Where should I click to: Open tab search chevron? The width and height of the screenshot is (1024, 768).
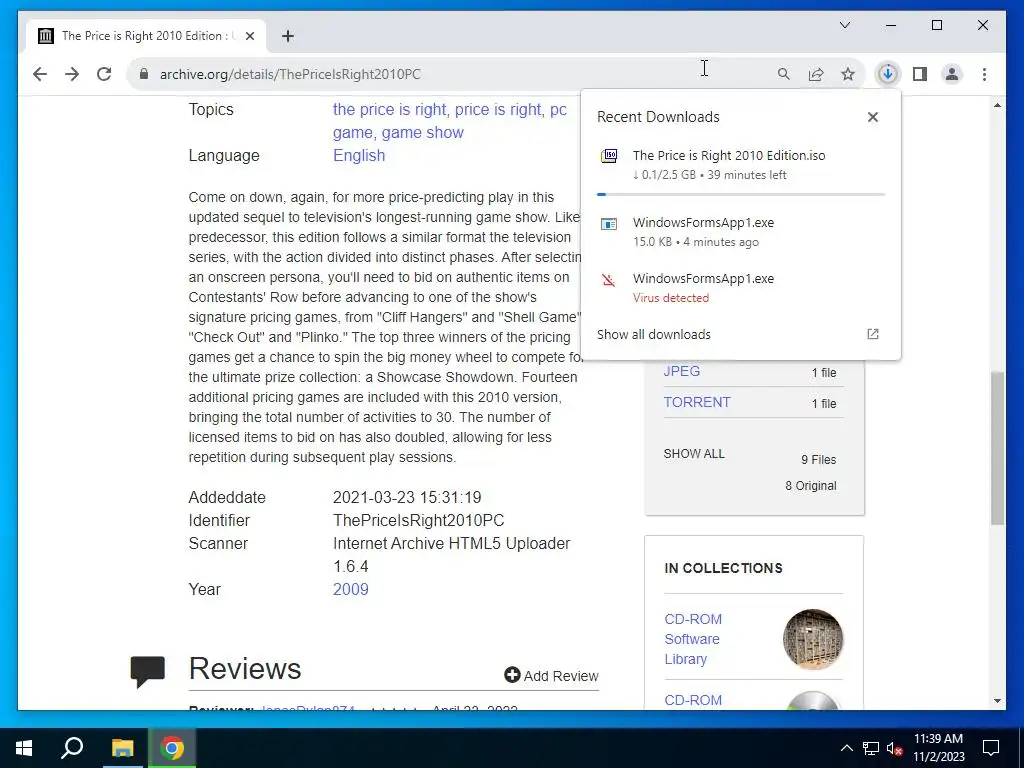[x=844, y=25]
